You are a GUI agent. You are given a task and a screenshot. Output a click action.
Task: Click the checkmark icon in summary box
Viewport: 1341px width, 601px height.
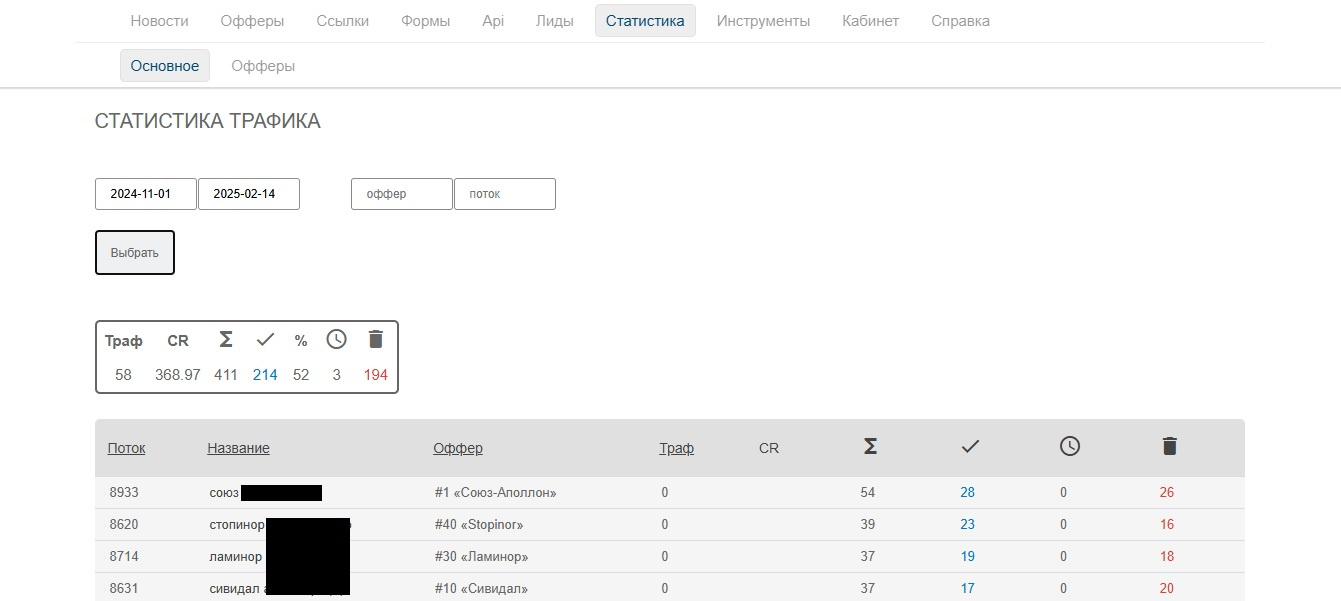click(265, 340)
